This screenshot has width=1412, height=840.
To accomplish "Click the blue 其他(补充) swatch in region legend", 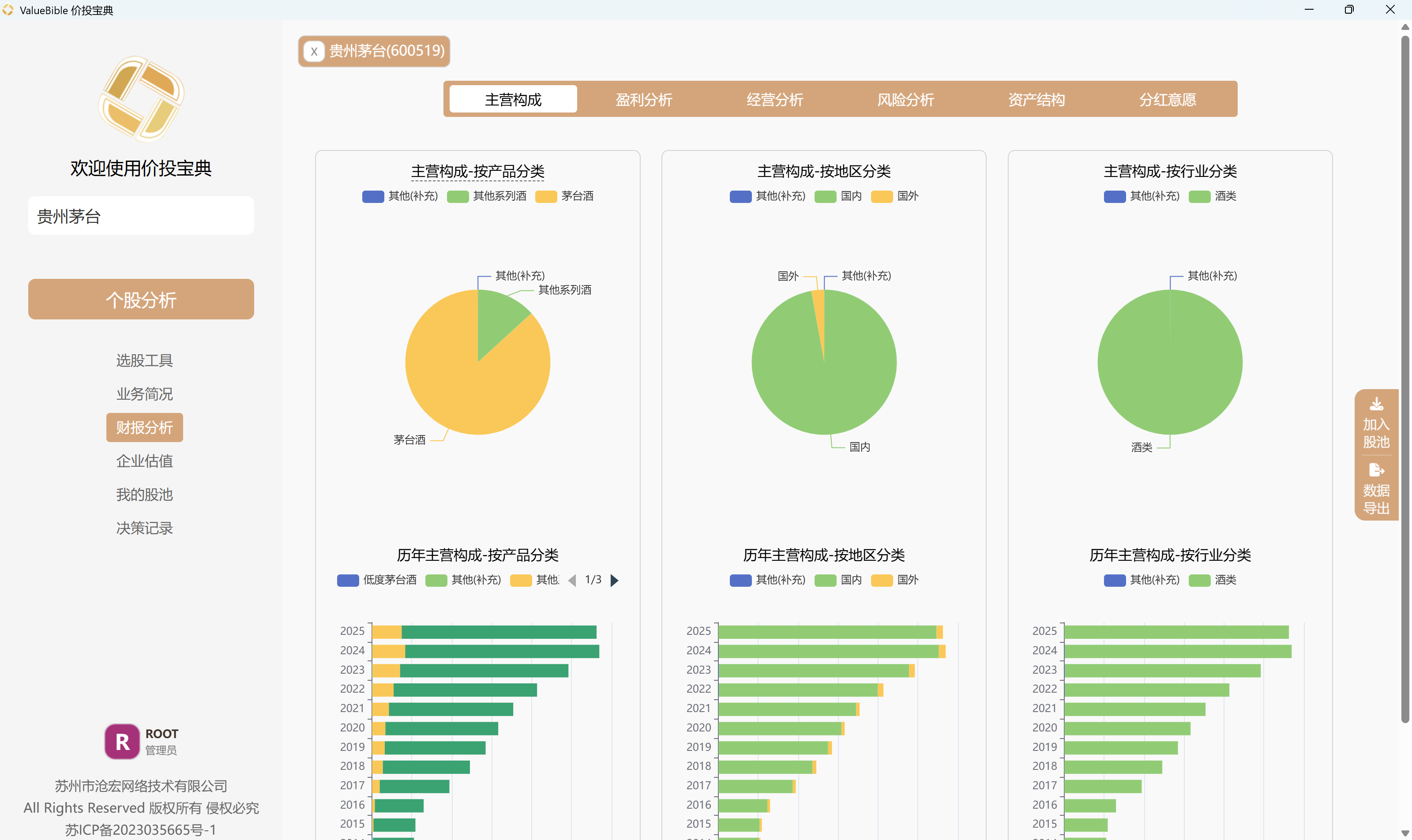I will point(740,196).
